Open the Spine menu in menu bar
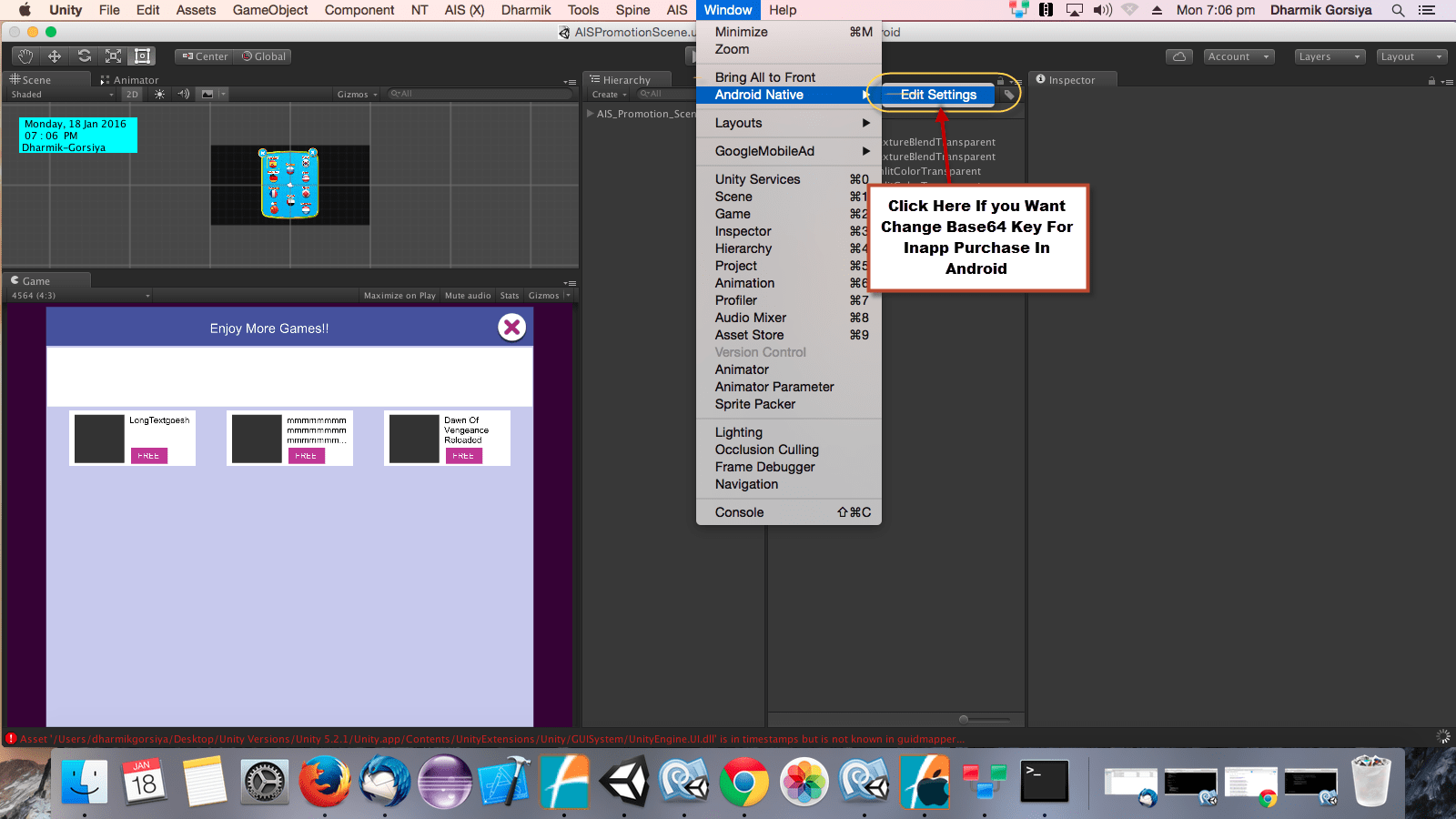Viewport: 1456px width, 819px height. 632,10
